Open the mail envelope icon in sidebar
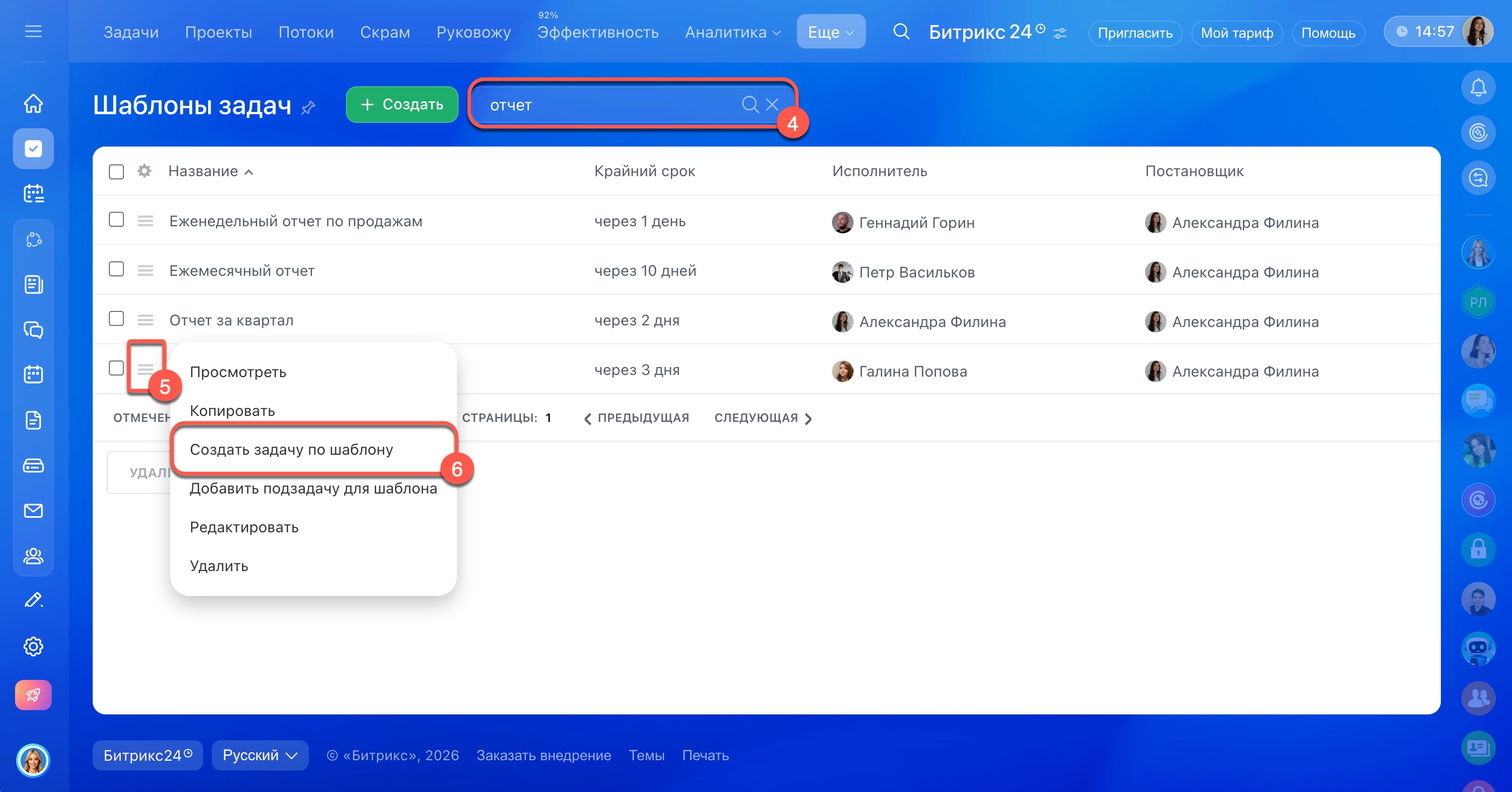Viewport: 1512px width, 792px height. pos(33,510)
